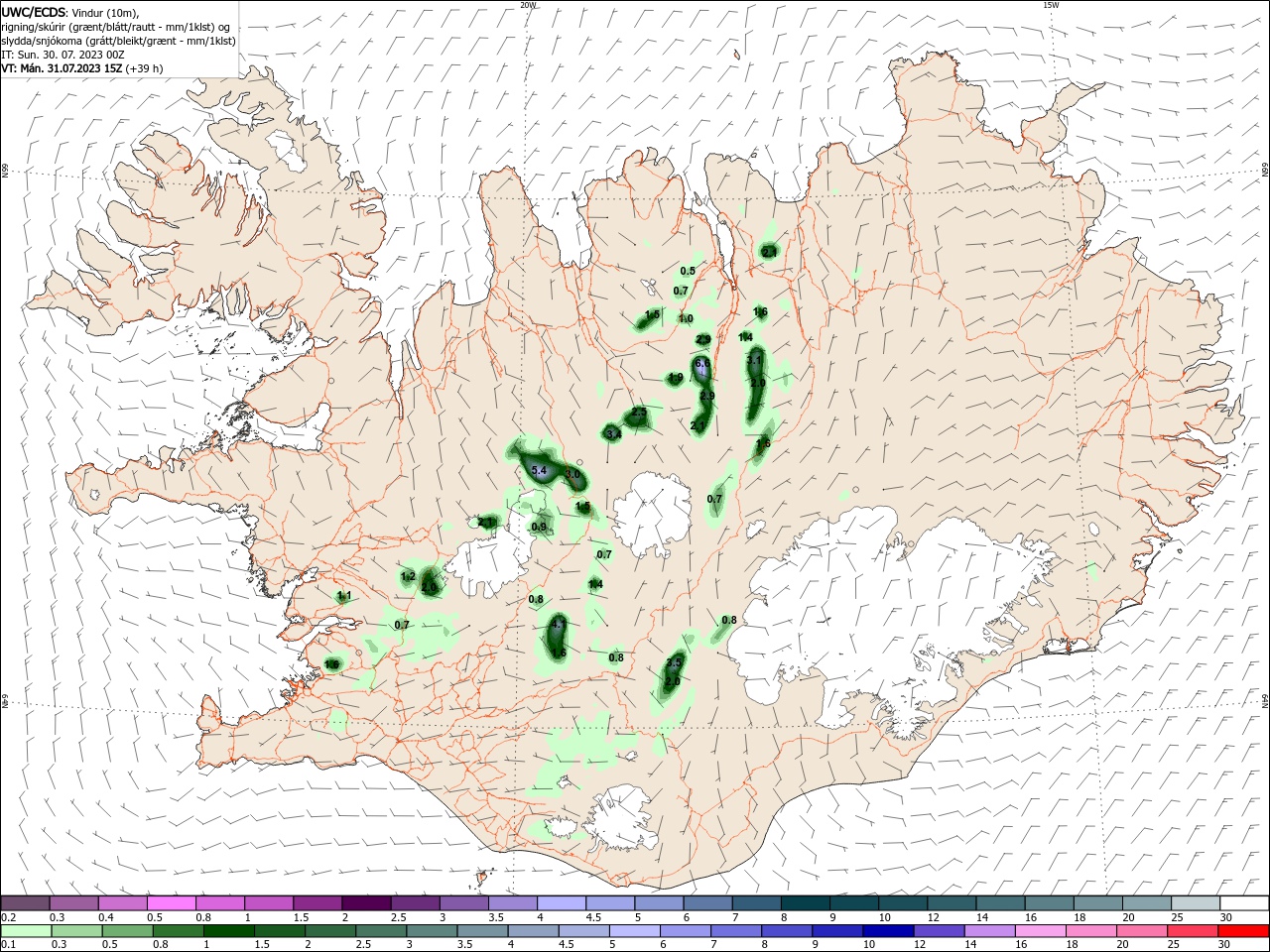Click the '20W' longitude label
This screenshot has height=952, width=1270.
click(529, 5)
